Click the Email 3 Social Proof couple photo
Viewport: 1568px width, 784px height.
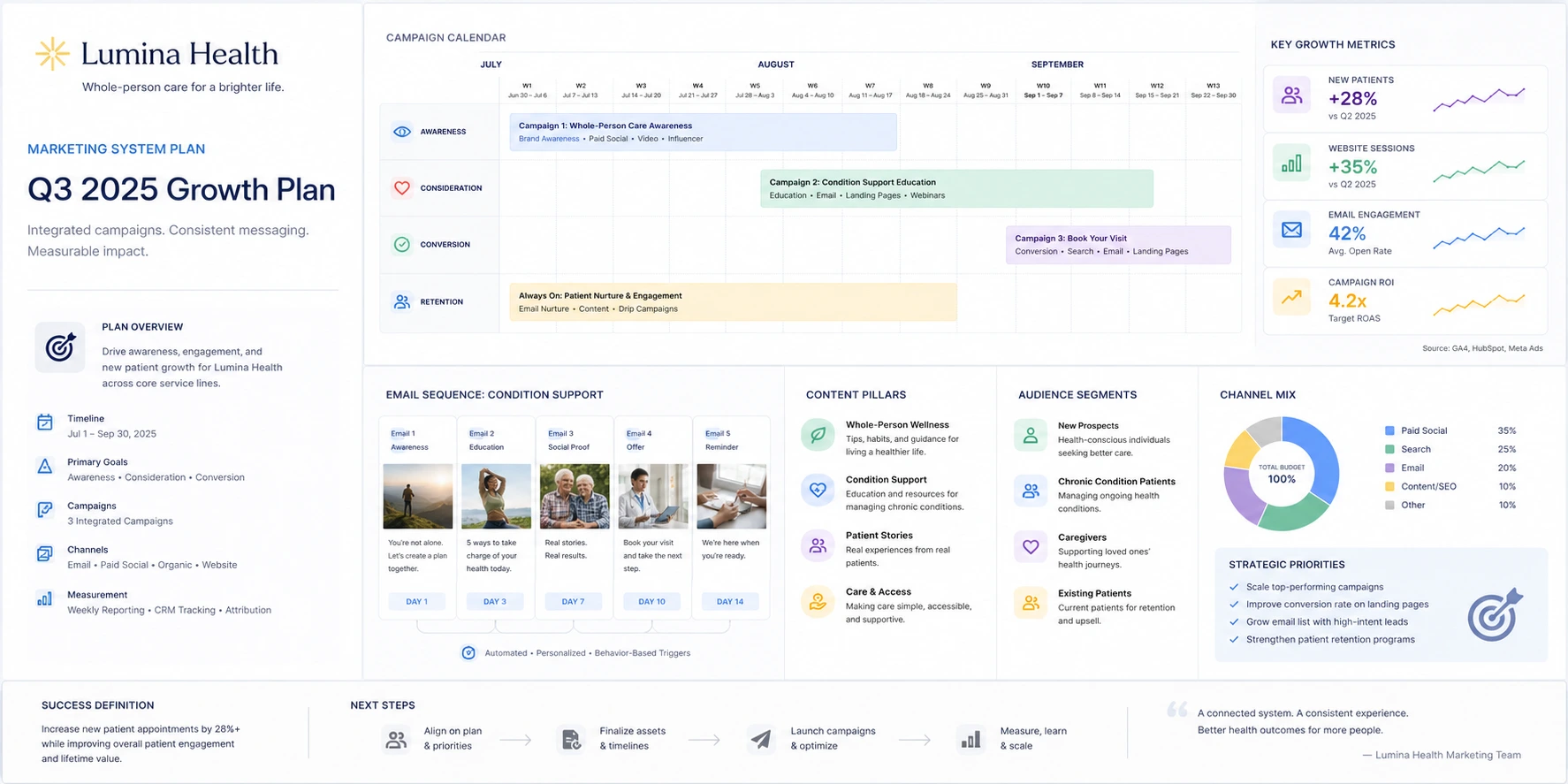(x=575, y=497)
